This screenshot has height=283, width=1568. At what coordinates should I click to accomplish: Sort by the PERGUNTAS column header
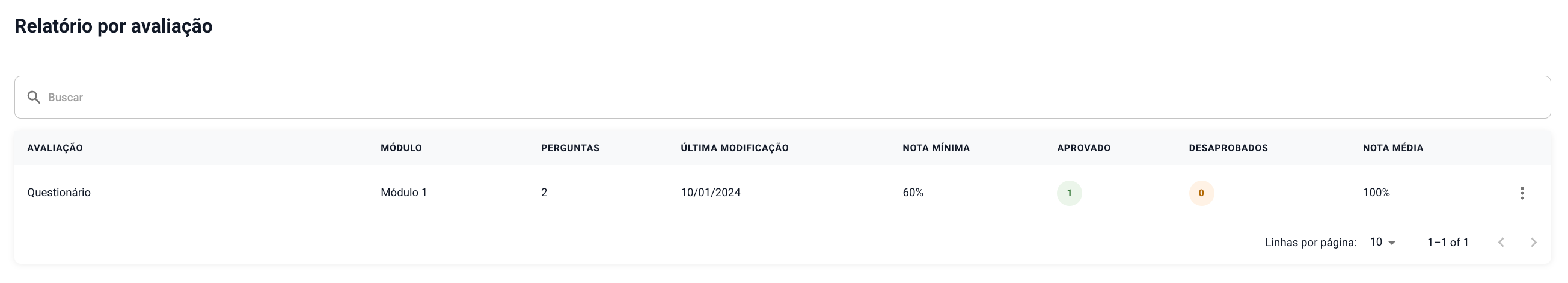point(570,148)
